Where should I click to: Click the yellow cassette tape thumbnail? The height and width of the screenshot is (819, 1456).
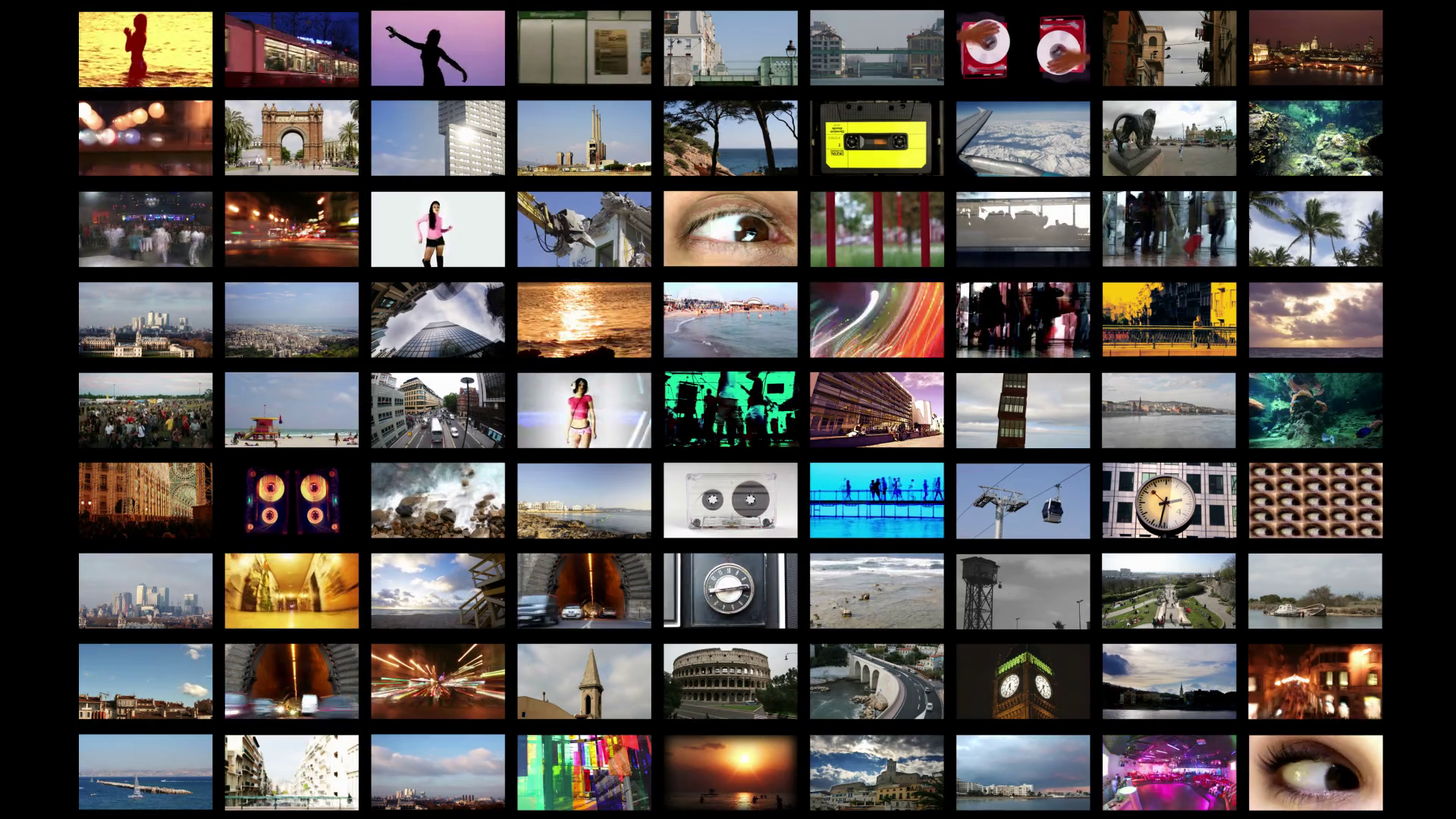point(877,138)
